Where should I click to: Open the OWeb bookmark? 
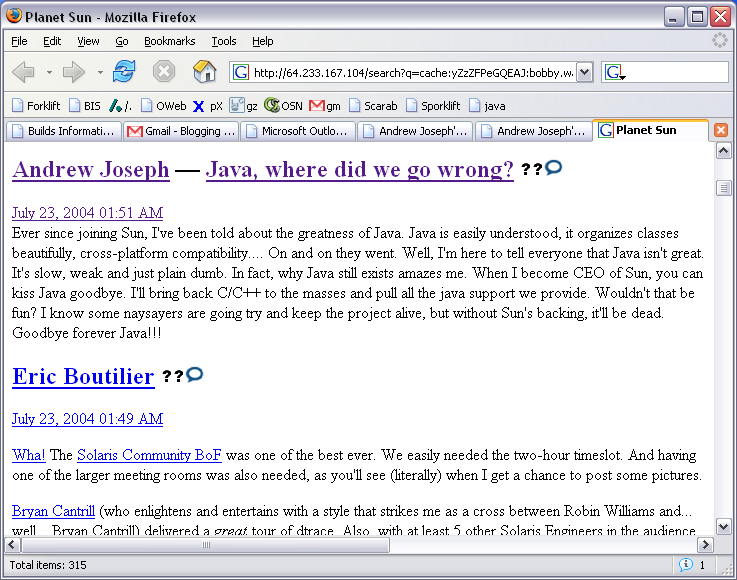[164, 106]
